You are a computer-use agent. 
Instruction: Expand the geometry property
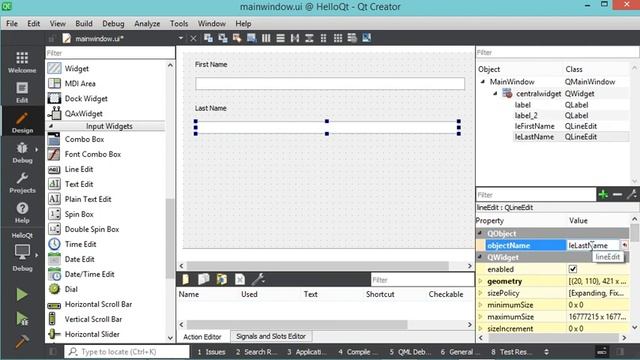(480, 281)
